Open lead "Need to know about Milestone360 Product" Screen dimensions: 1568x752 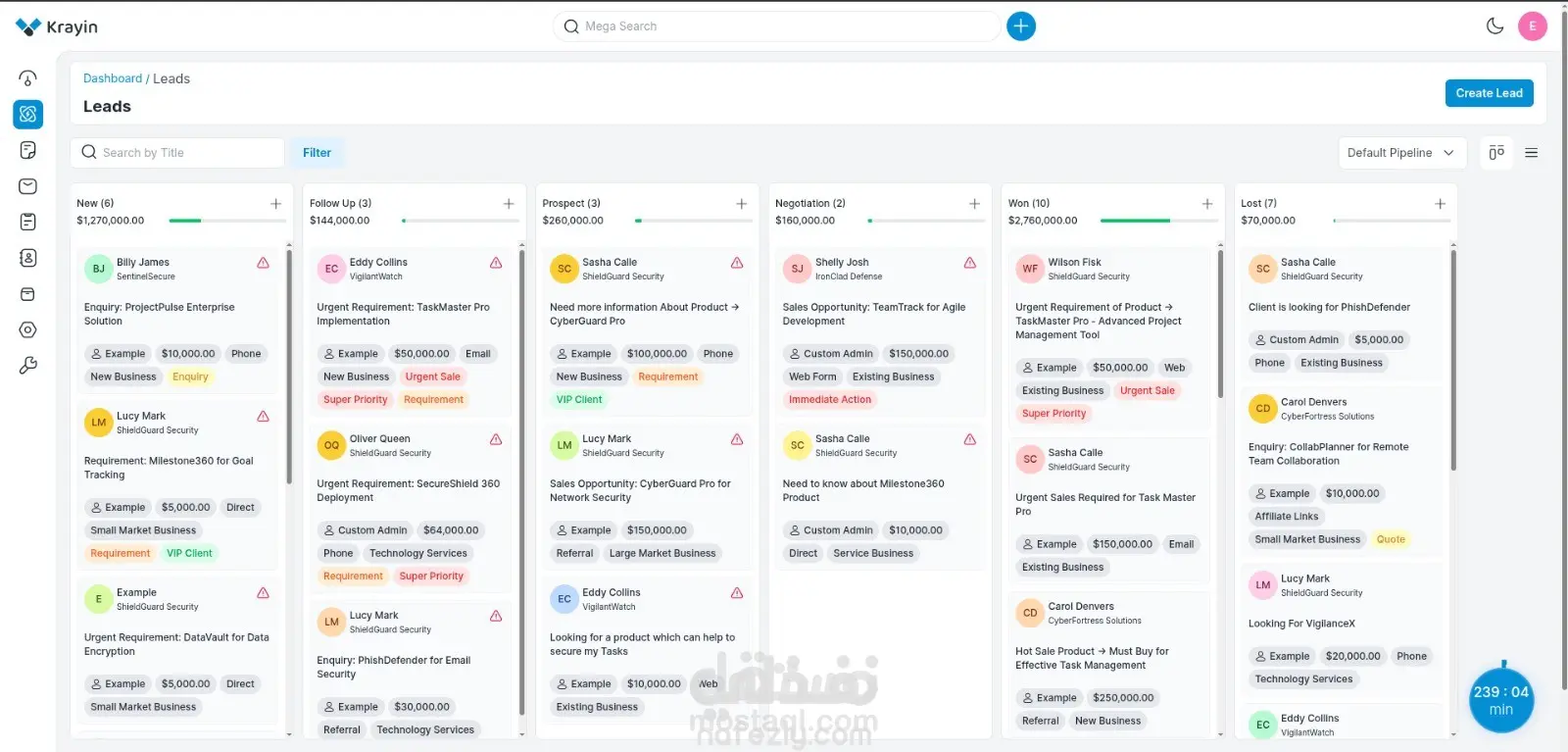[863, 491]
